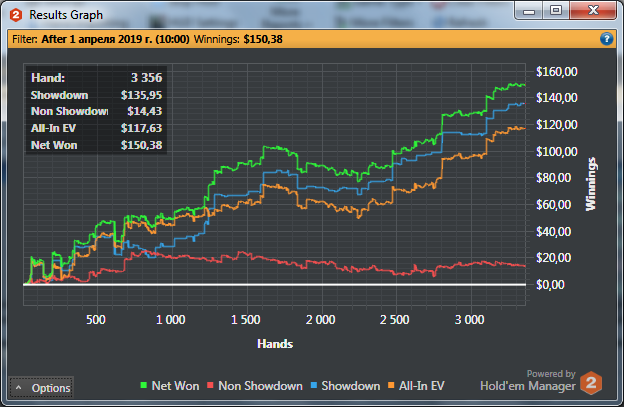
Task: Click the Hands x-axis label
Action: click(x=275, y=344)
